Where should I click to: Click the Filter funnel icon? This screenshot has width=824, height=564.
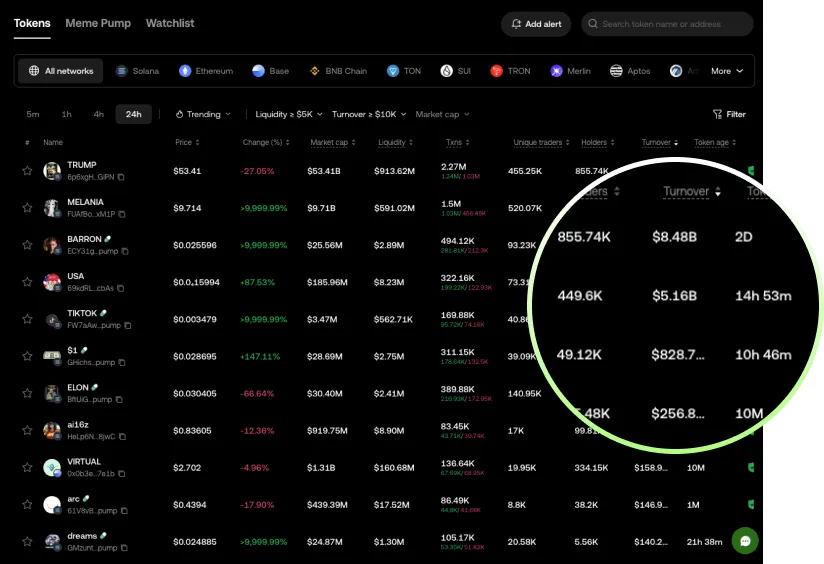point(718,115)
